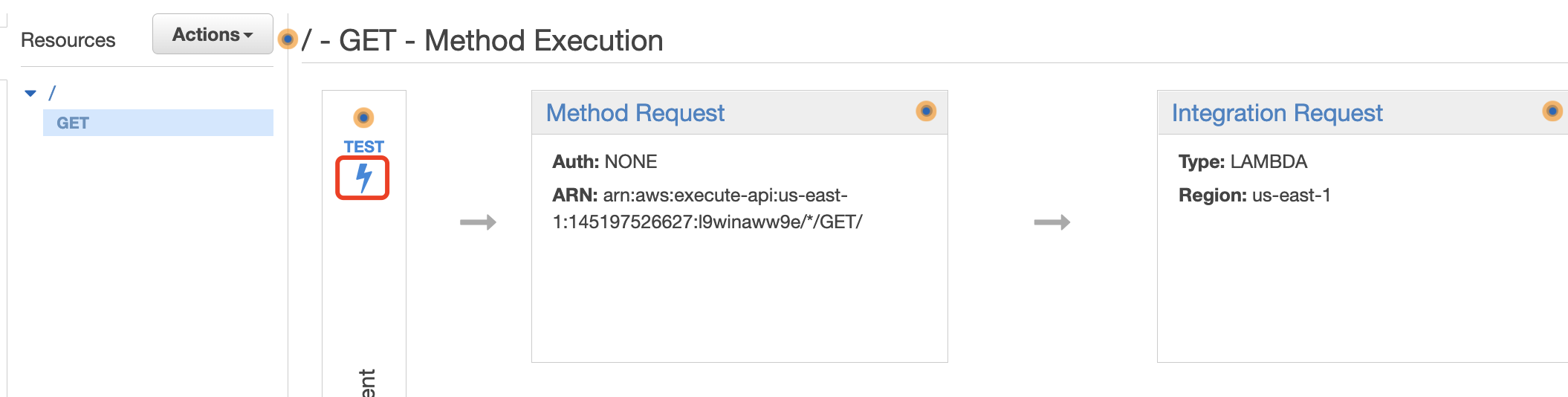Open the Method Request settings link
The image size is (1568, 397).
coord(635,113)
